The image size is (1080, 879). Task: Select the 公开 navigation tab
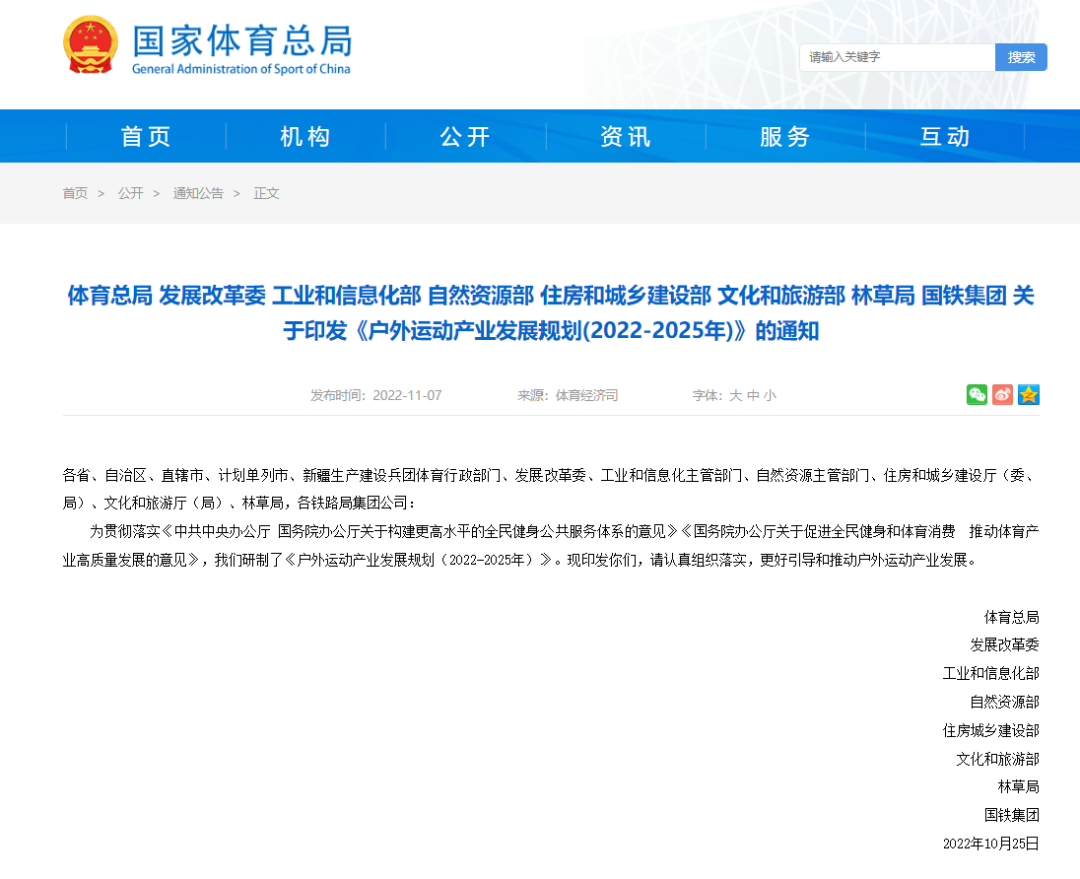[x=466, y=137]
